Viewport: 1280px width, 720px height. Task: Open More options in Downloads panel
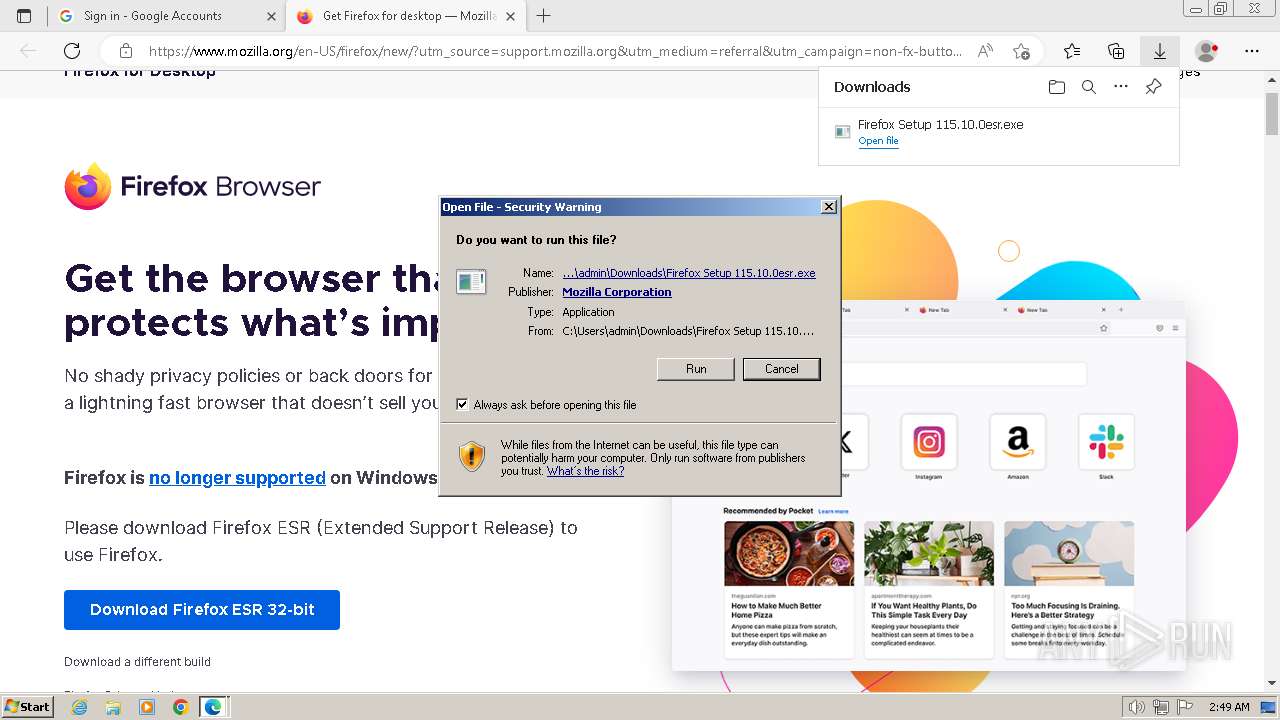click(1121, 87)
